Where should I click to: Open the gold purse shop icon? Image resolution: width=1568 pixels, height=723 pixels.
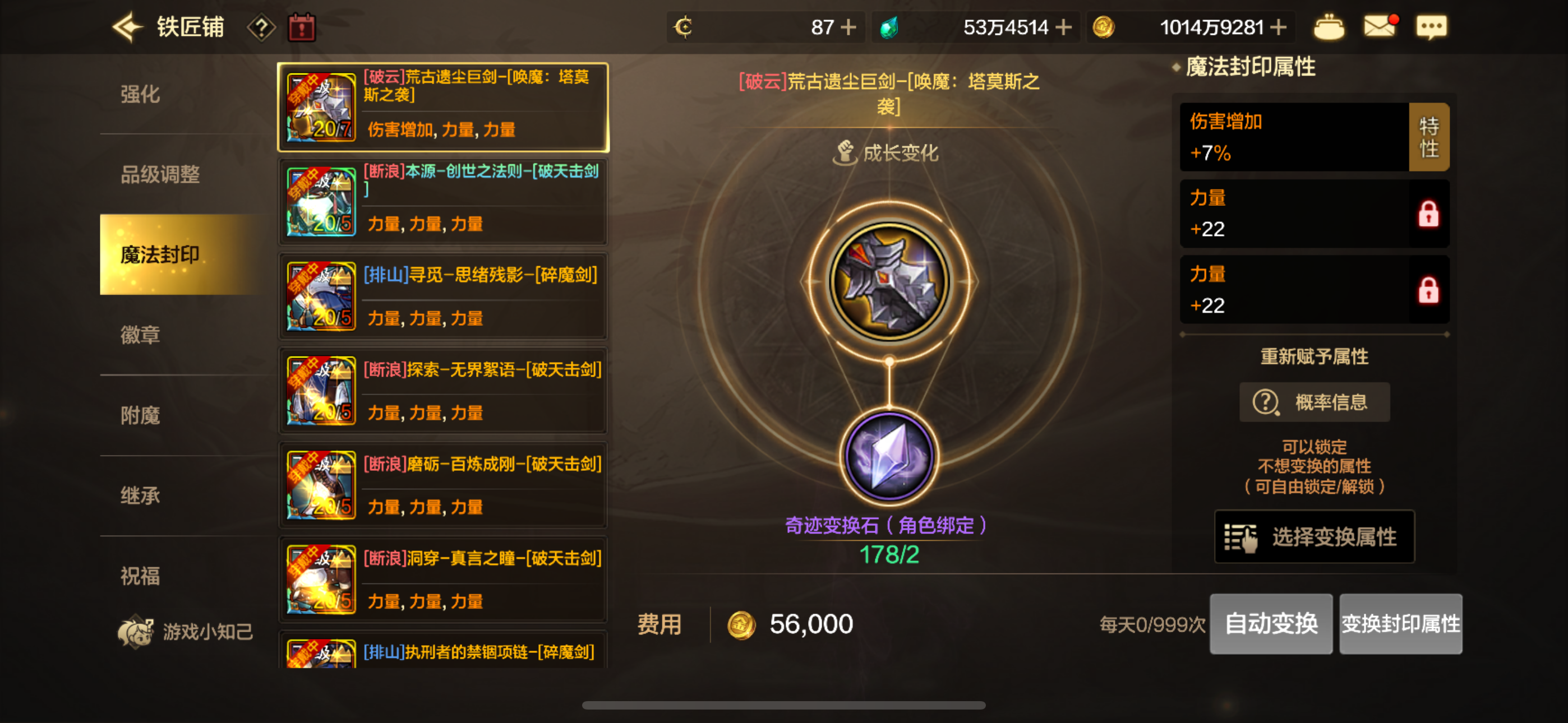(1329, 27)
